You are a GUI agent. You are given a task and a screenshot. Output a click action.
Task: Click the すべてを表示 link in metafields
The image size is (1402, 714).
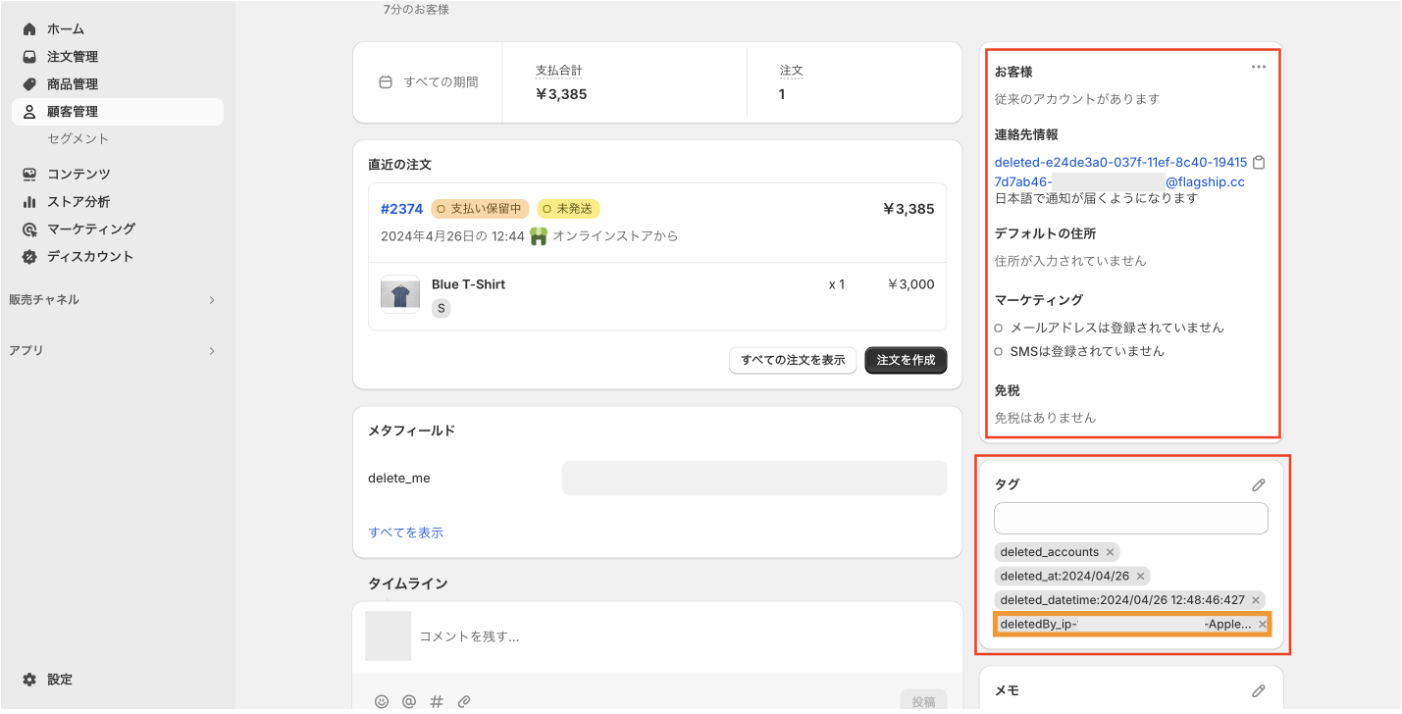click(x=406, y=533)
